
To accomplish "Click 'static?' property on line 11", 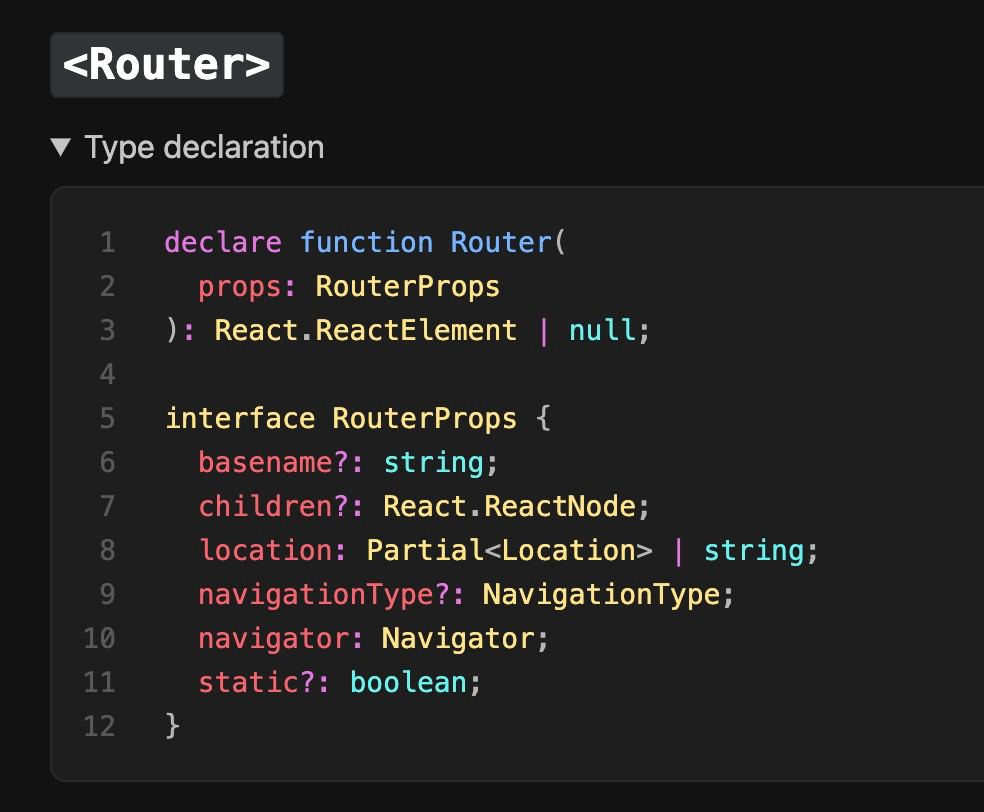I will (x=256, y=682).
